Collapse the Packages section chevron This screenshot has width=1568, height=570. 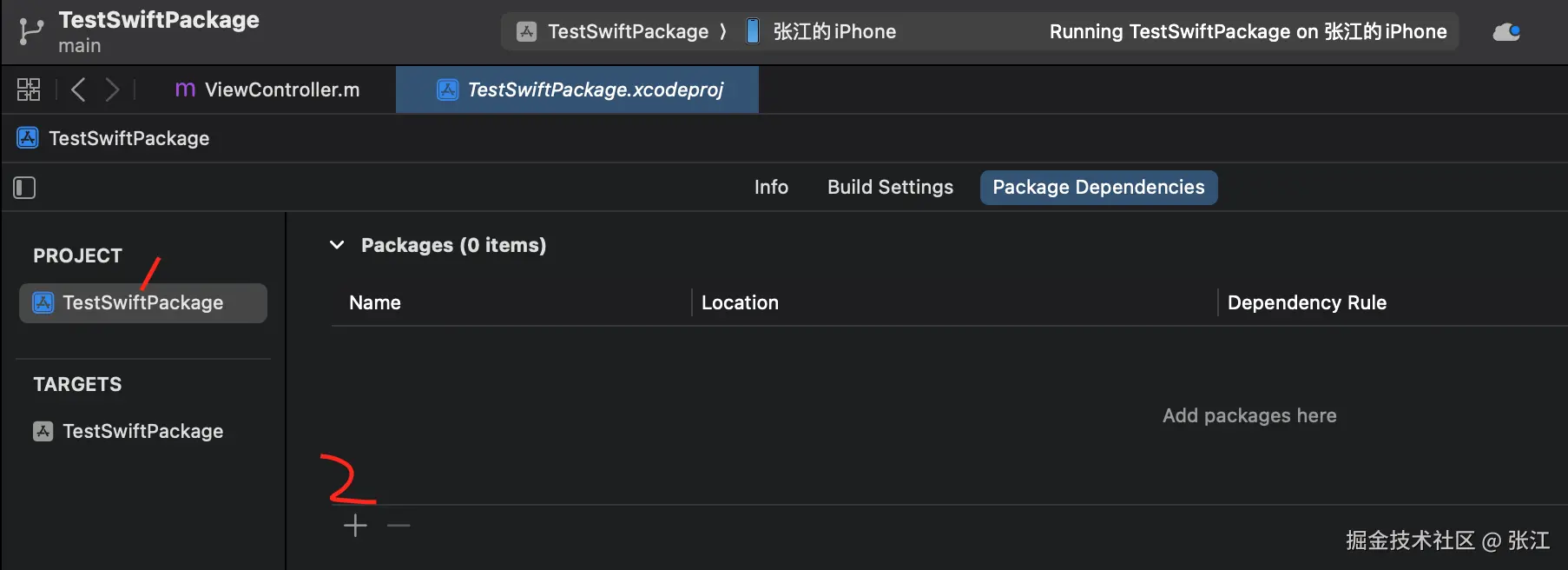(337, 245)
